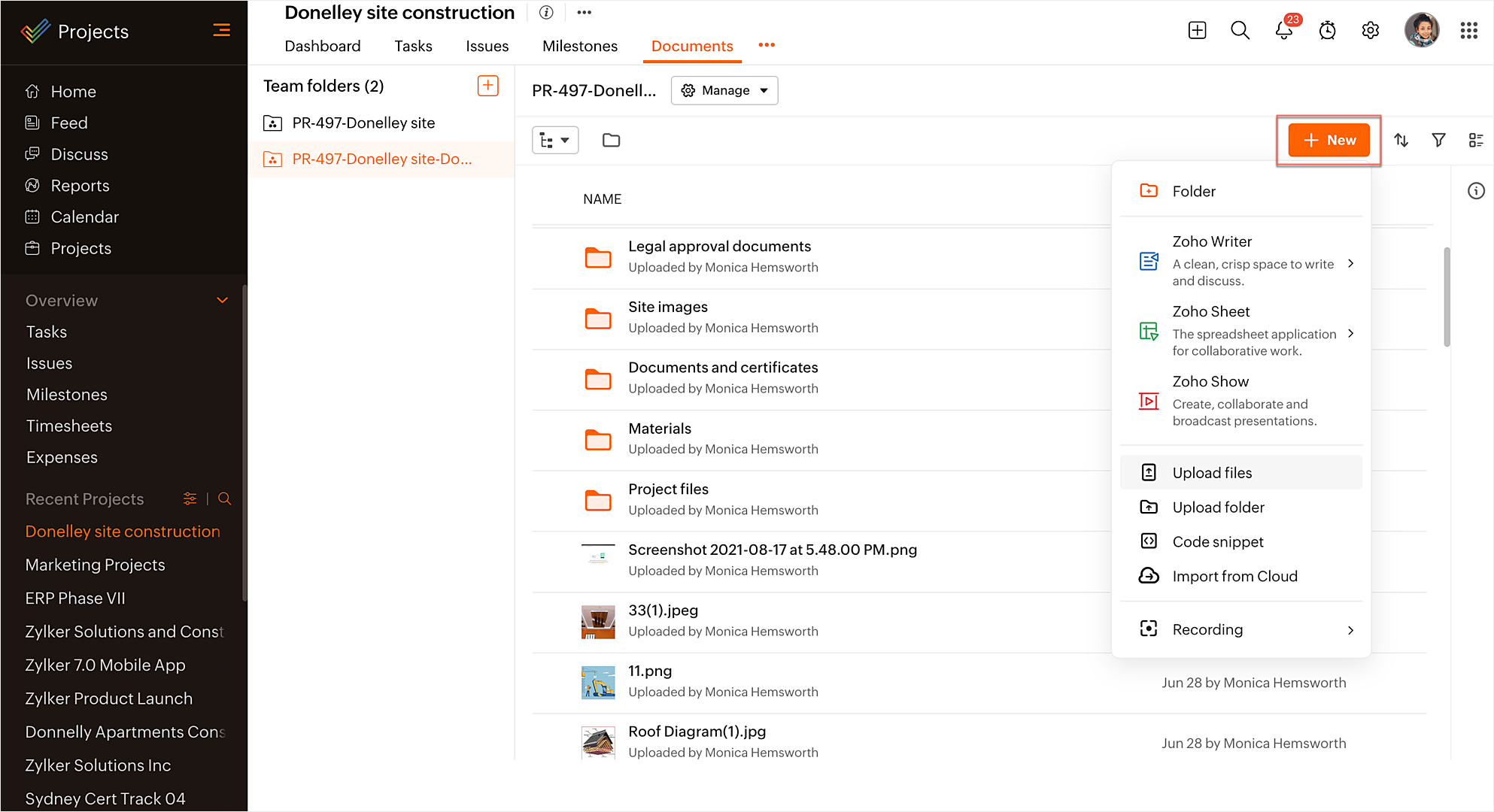This screenshot has width=1494, height=812.
Task: Switch to the Milestones tab
Action: click(x=579, y=46)
